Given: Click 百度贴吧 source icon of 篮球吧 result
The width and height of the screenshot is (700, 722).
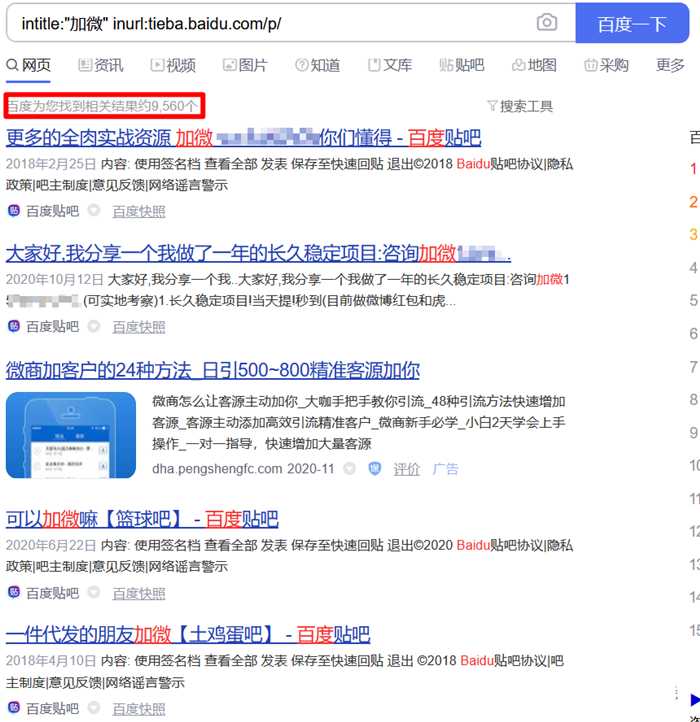Looking at the screenshot, I should [x=14, y=592].
